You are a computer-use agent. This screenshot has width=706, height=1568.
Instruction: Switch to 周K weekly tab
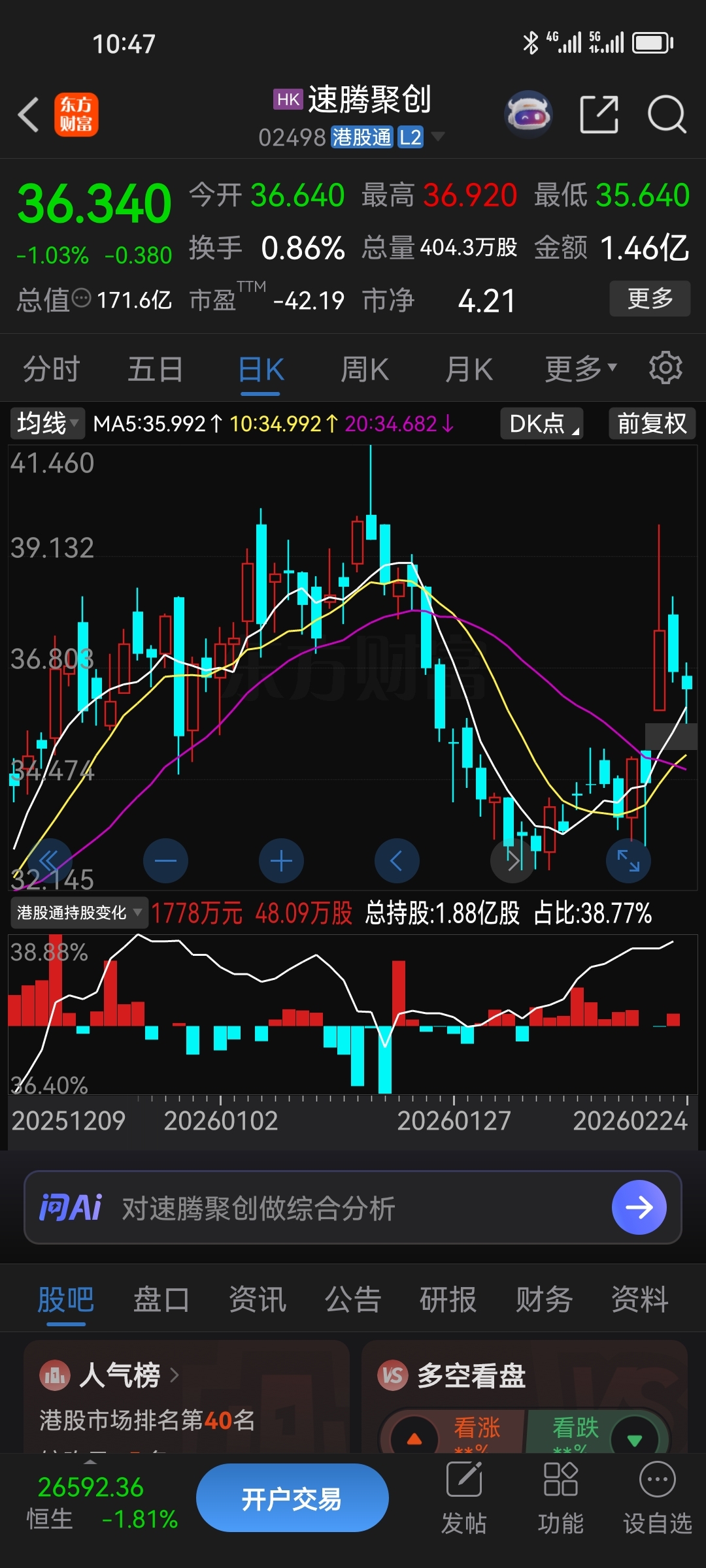365,369
